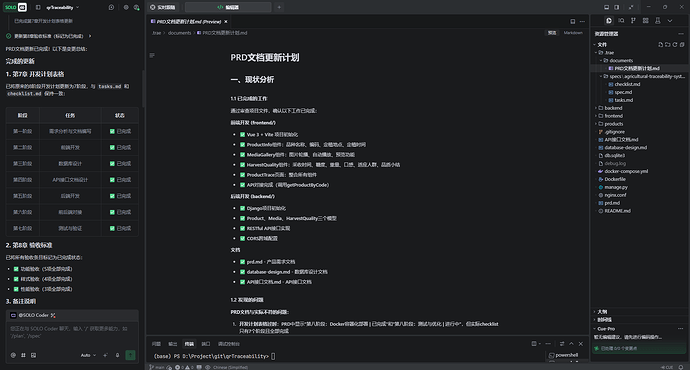Screen dimensions: 690x370
Task: Collapse all folders in explorer
Action: coord(682,44)
